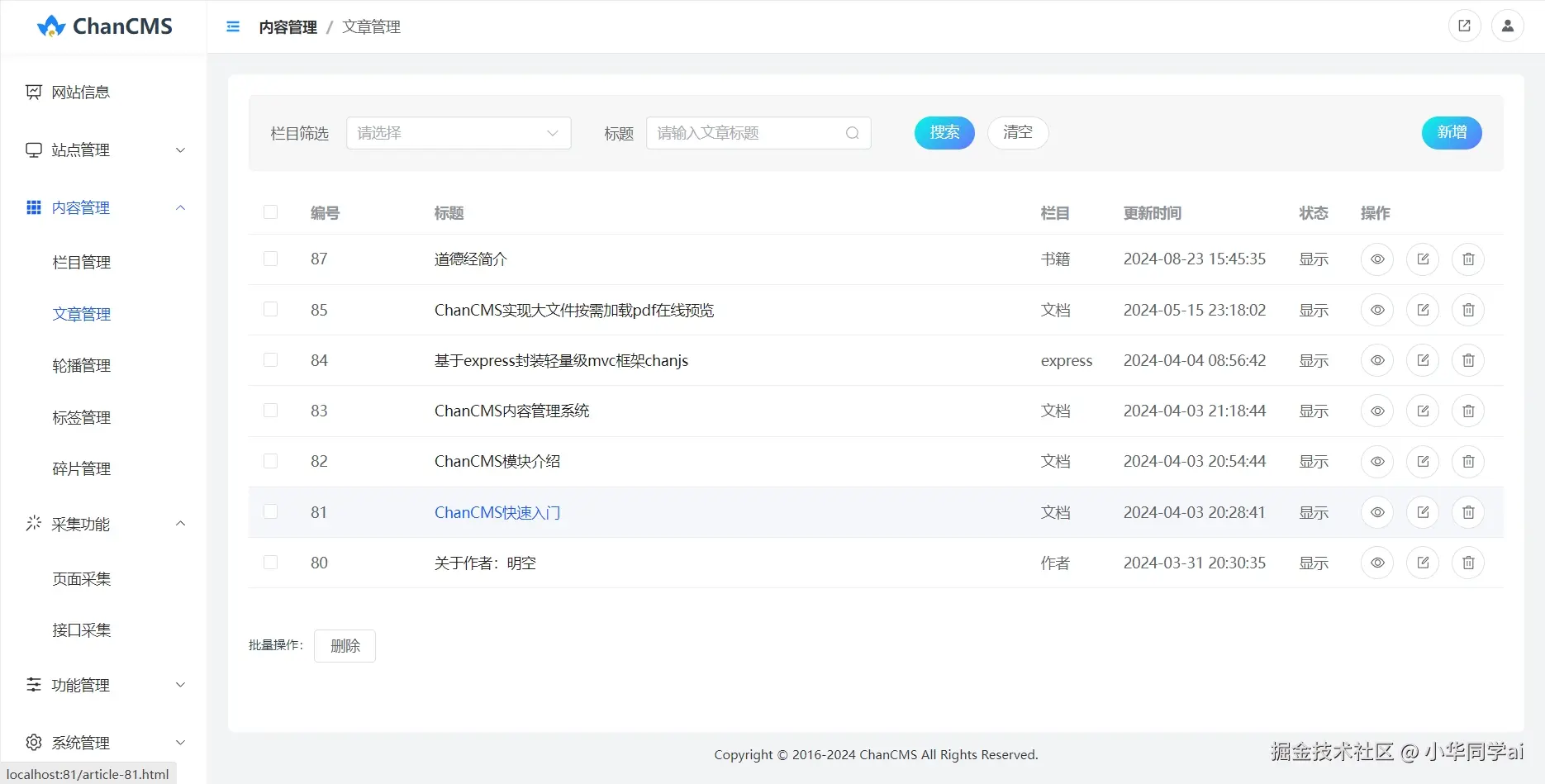Preview article 80 with the eye icon
The width and height of the screenshot is (1545, 784).
click(1377, 563)
